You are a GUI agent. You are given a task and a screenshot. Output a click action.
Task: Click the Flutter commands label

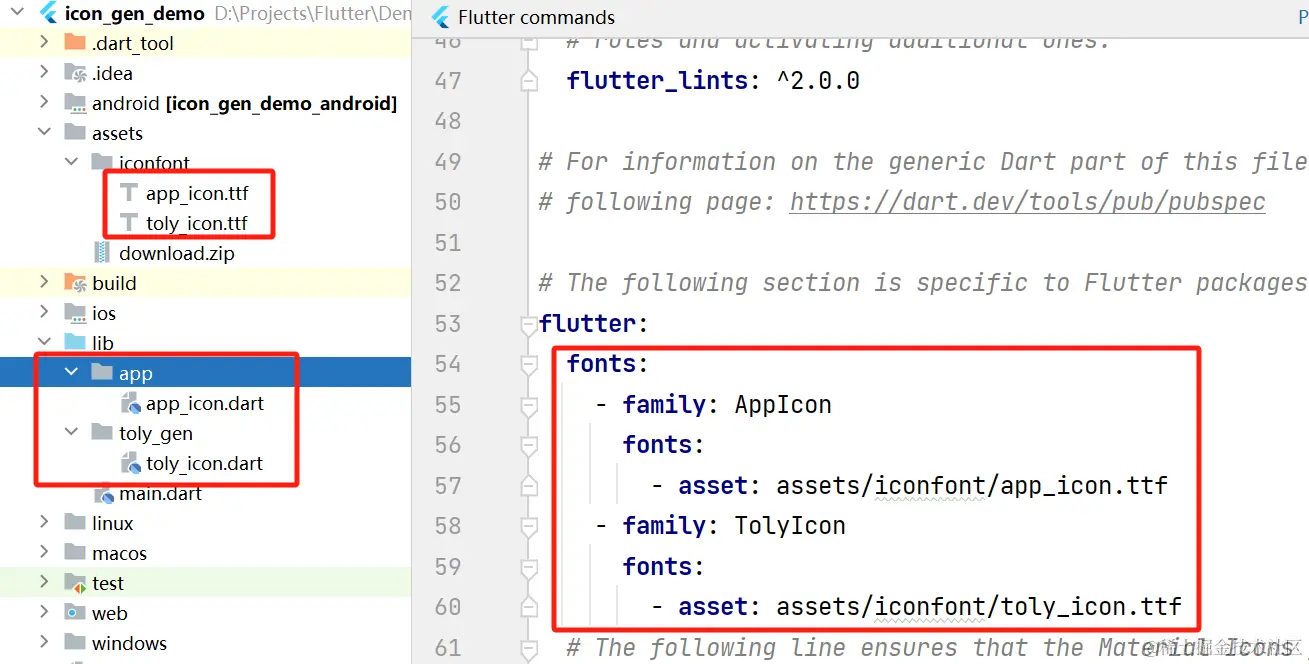pos(536,18)
